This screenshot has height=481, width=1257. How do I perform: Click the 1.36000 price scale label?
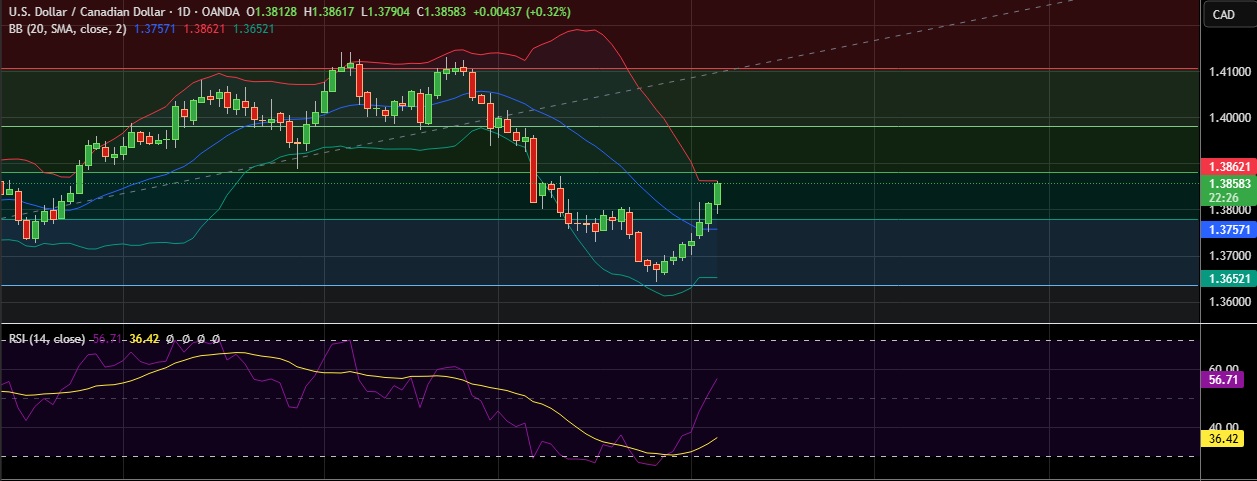[1229, 303]
